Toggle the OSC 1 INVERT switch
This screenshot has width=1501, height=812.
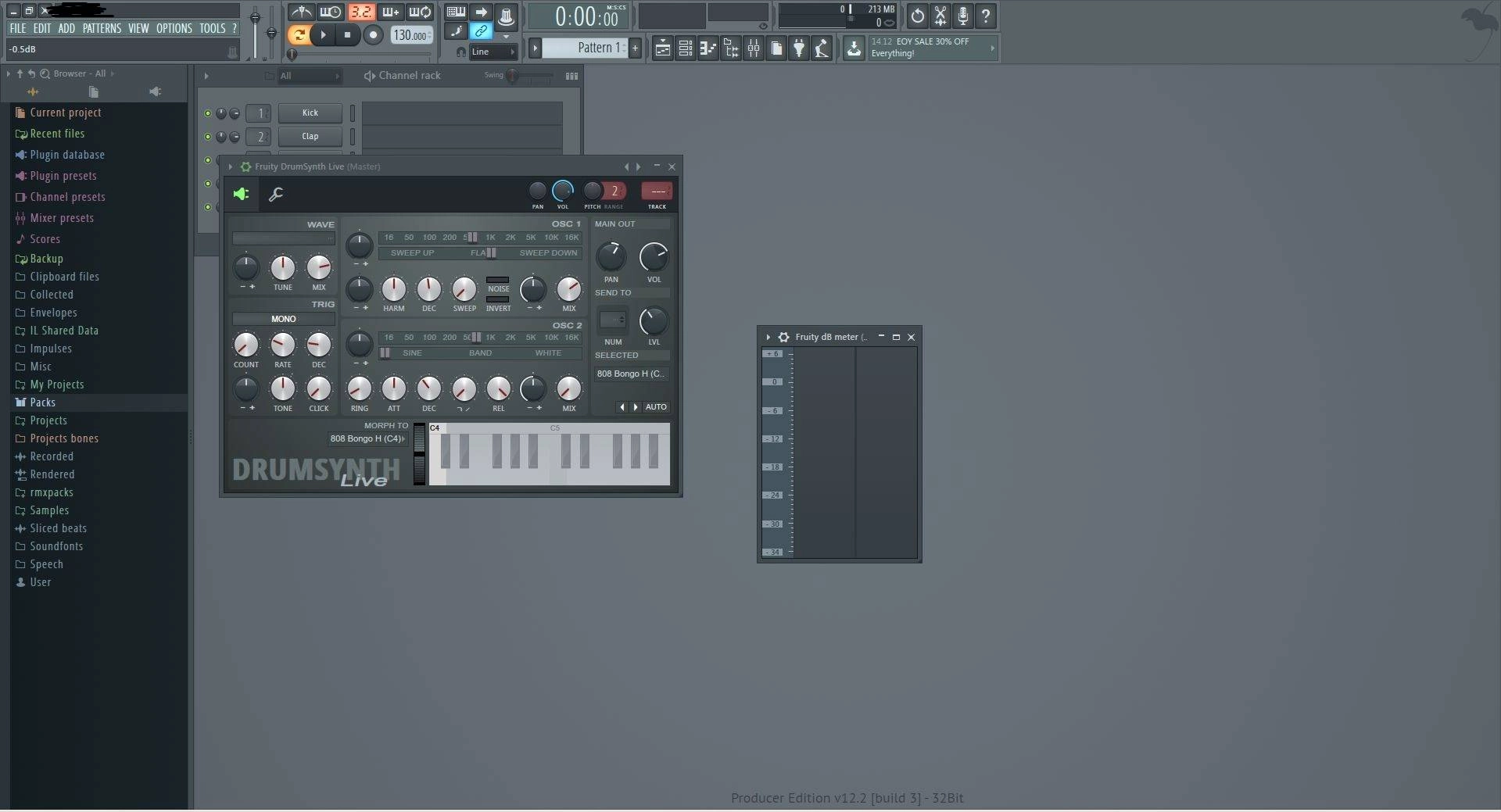click(498, 299)
